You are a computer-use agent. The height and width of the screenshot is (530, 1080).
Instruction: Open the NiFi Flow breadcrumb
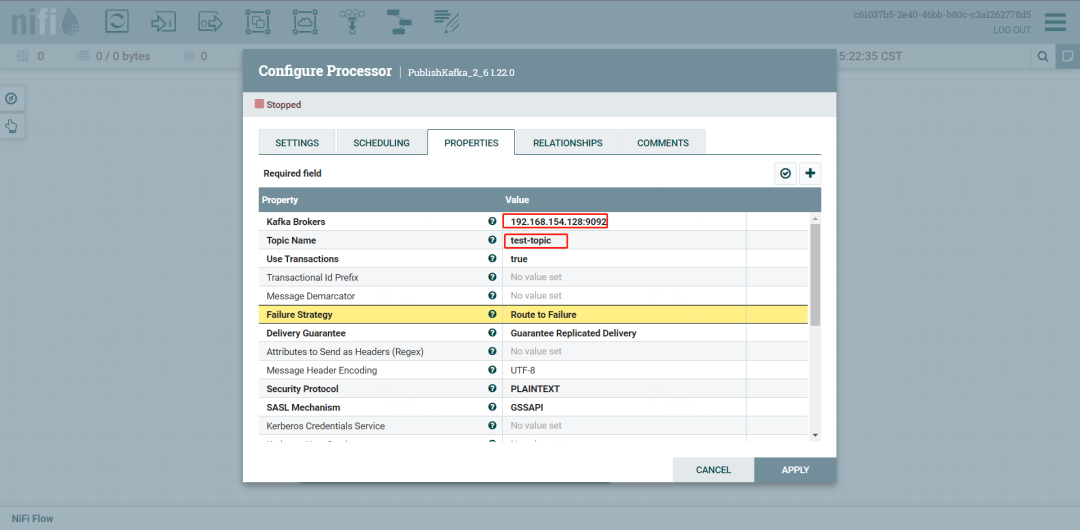coord(32,518)
